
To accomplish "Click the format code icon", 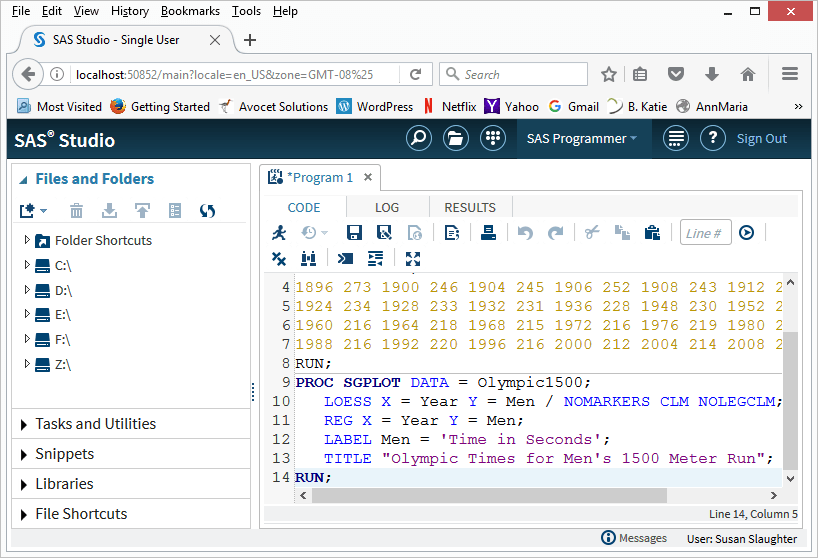I will point(376,259).
